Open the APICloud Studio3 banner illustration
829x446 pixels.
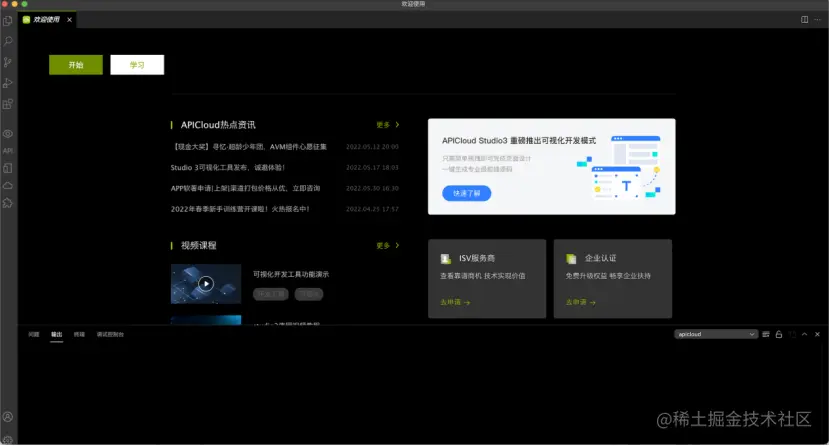click(618, 166)
